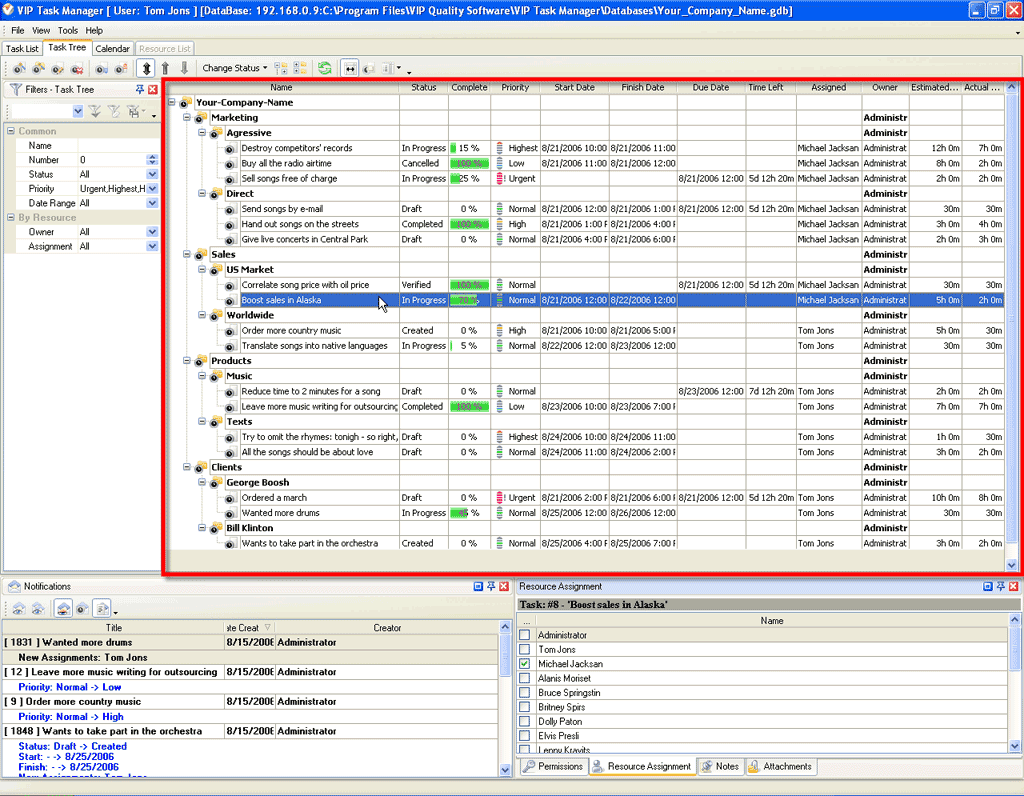Check the Tom Jons resource checkbox

click(525, 650)
